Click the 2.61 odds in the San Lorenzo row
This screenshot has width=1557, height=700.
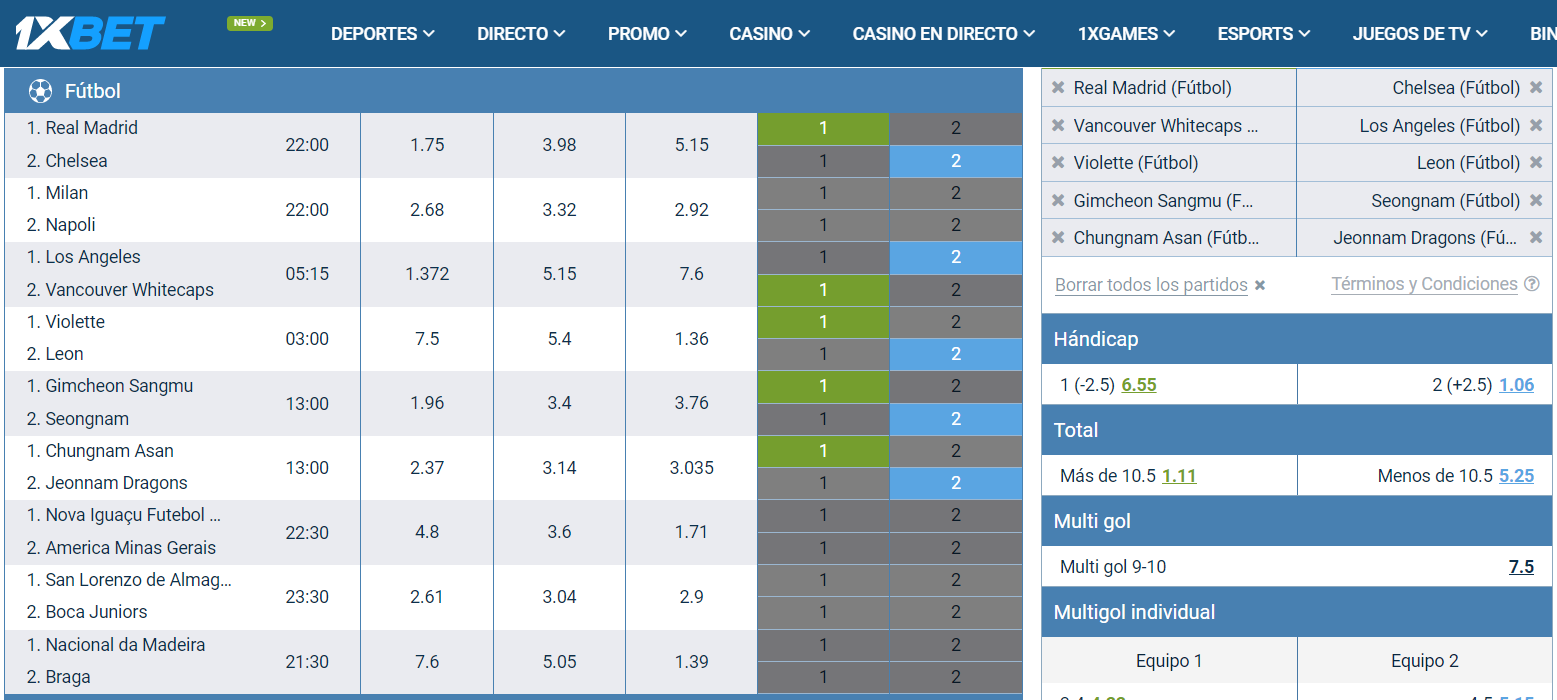tap(427, 597)
